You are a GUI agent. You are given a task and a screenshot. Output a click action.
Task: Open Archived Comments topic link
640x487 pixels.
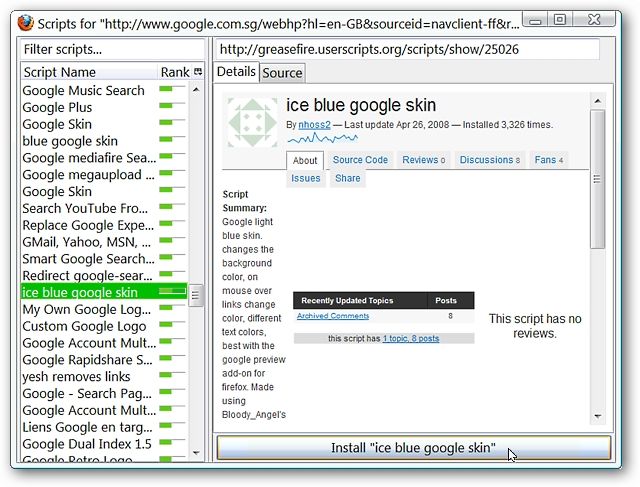(x=333, y=316)
